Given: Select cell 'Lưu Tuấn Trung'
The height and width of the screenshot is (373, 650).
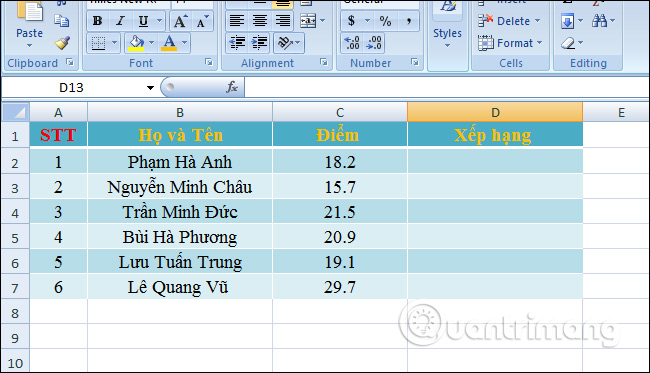Looking at the screenshot, I should point(180,262).
